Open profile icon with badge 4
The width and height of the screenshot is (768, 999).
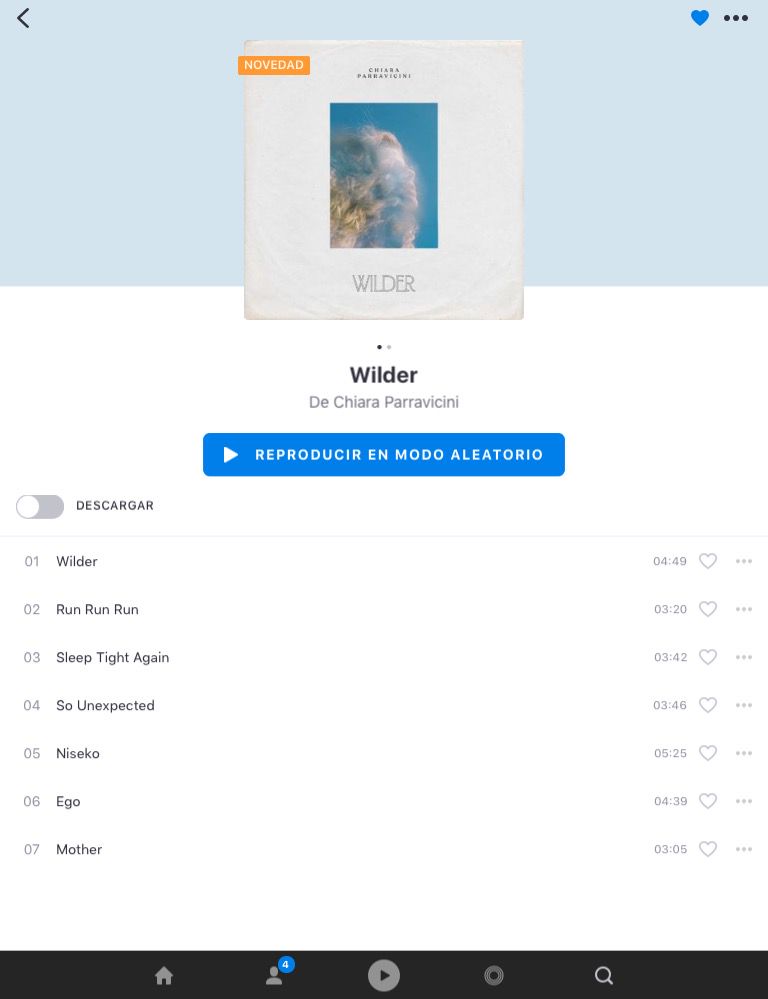point(276,974)
